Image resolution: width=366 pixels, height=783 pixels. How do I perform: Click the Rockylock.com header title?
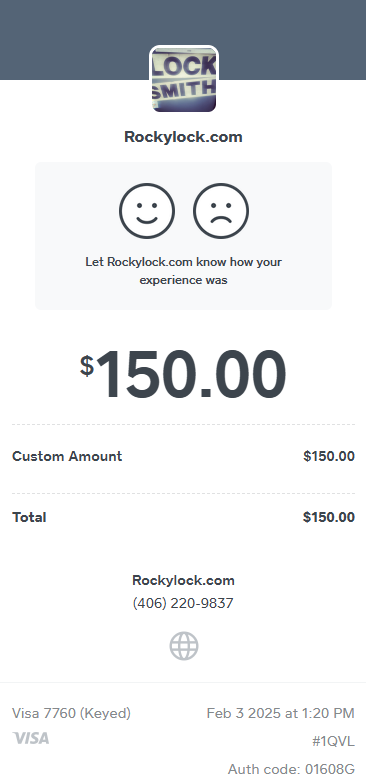coord(183,137)
